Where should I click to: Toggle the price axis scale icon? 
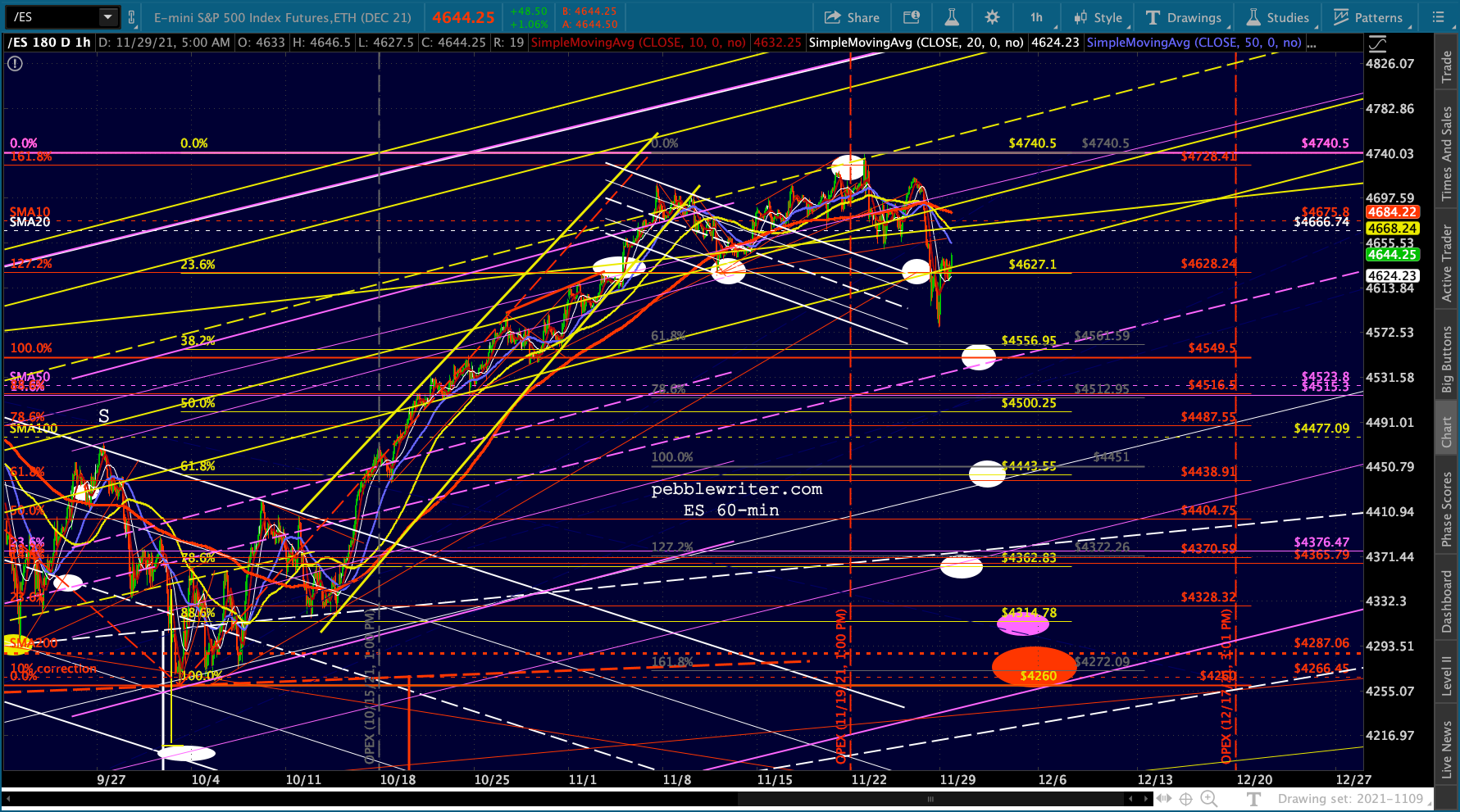[x=1378, y=43]
